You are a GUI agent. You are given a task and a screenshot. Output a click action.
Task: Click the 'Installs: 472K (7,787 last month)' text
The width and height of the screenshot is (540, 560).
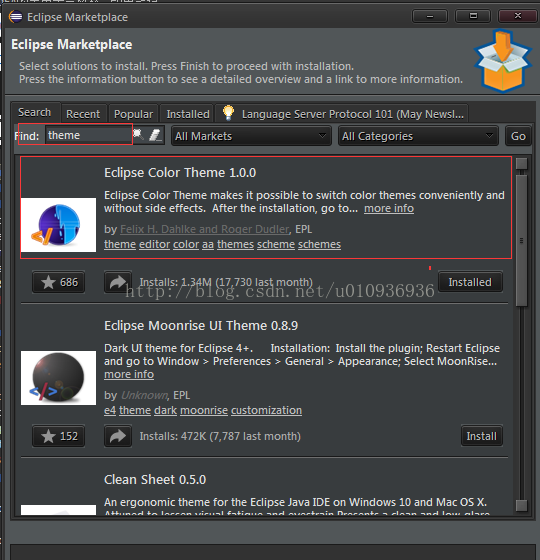pyautogui.click(x=220, y=436)
